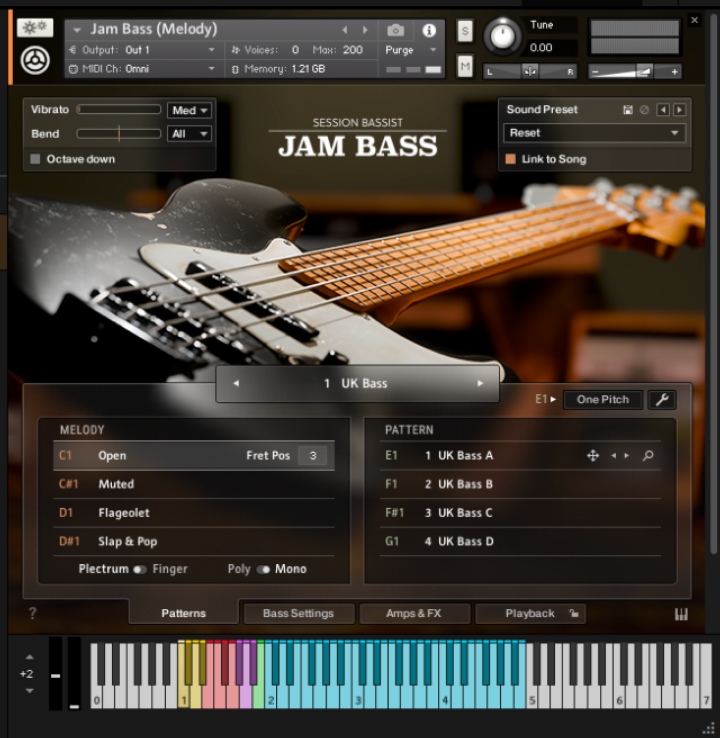Adjust the Tune knob
The image size is (720, 738).
coord(502,36)
